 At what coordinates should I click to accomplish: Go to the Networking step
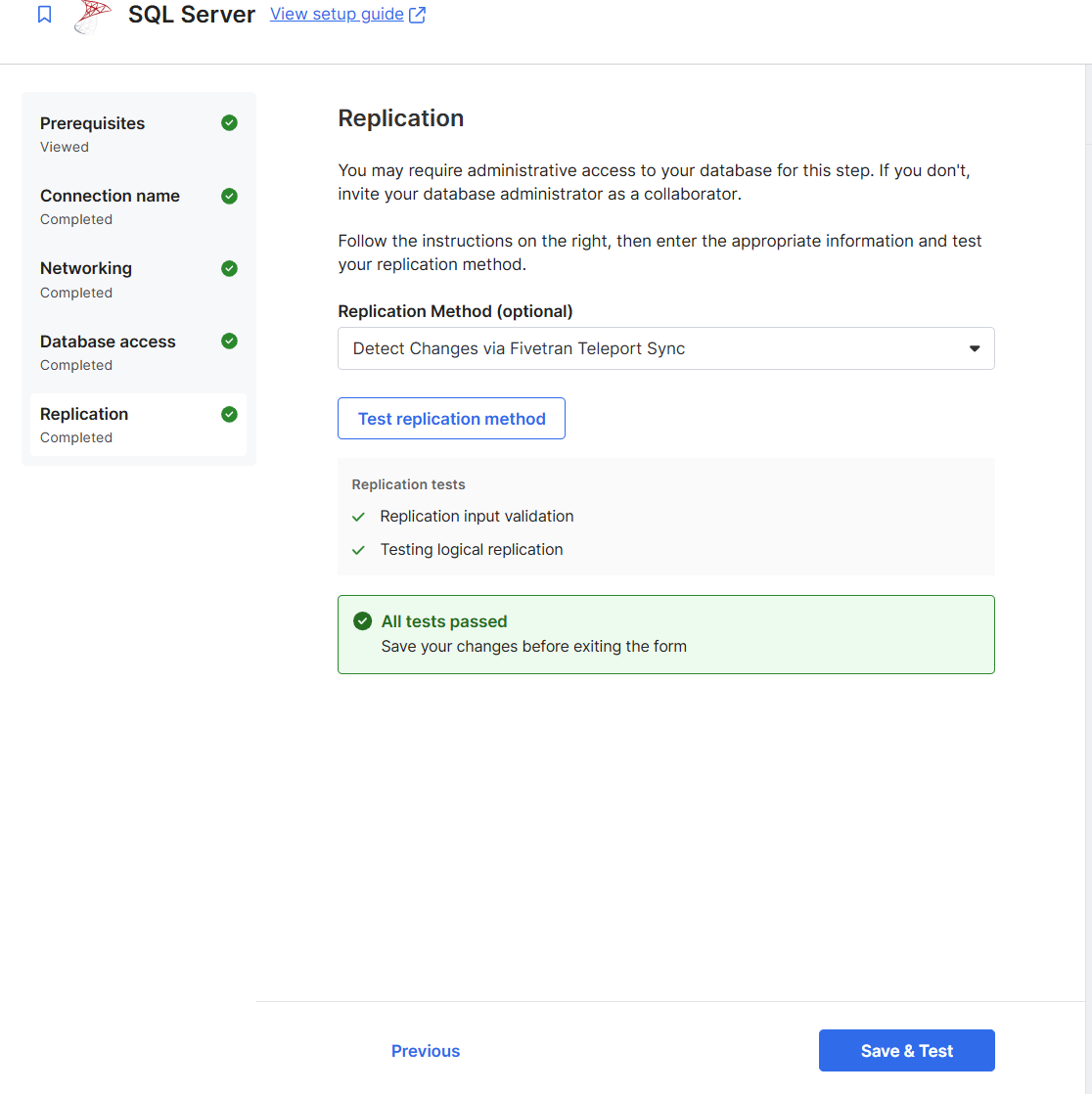click(x=138, y=280)
